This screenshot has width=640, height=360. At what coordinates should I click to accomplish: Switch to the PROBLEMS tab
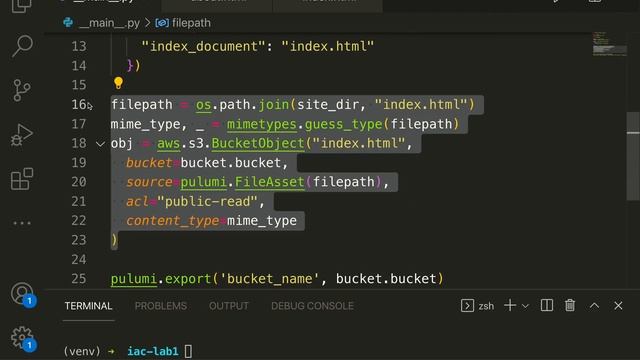(161, 306)
